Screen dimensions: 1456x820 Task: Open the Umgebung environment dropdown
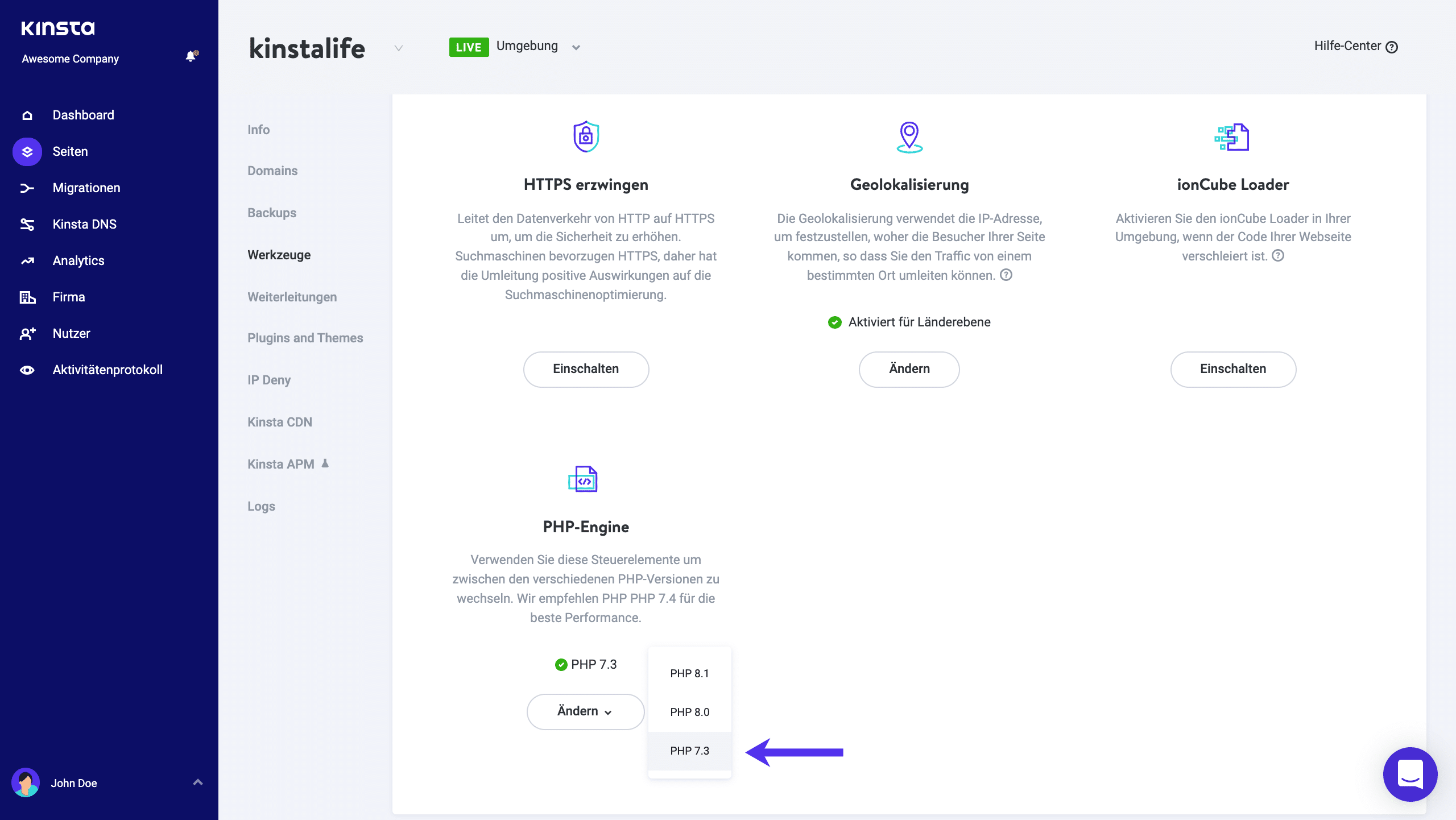pyautogui.click(x=576, y=48)
